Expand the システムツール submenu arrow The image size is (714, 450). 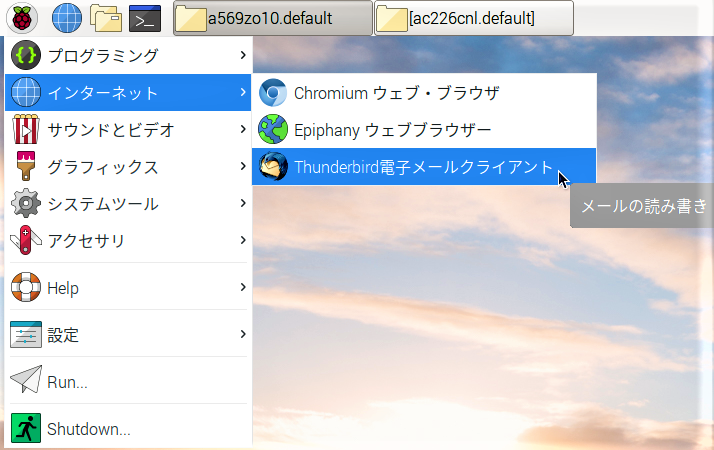243,203
